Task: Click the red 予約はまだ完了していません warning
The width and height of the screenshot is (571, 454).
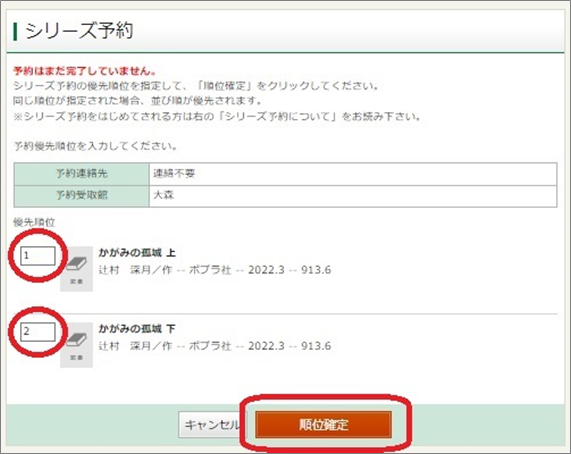Action: point(84,70)
